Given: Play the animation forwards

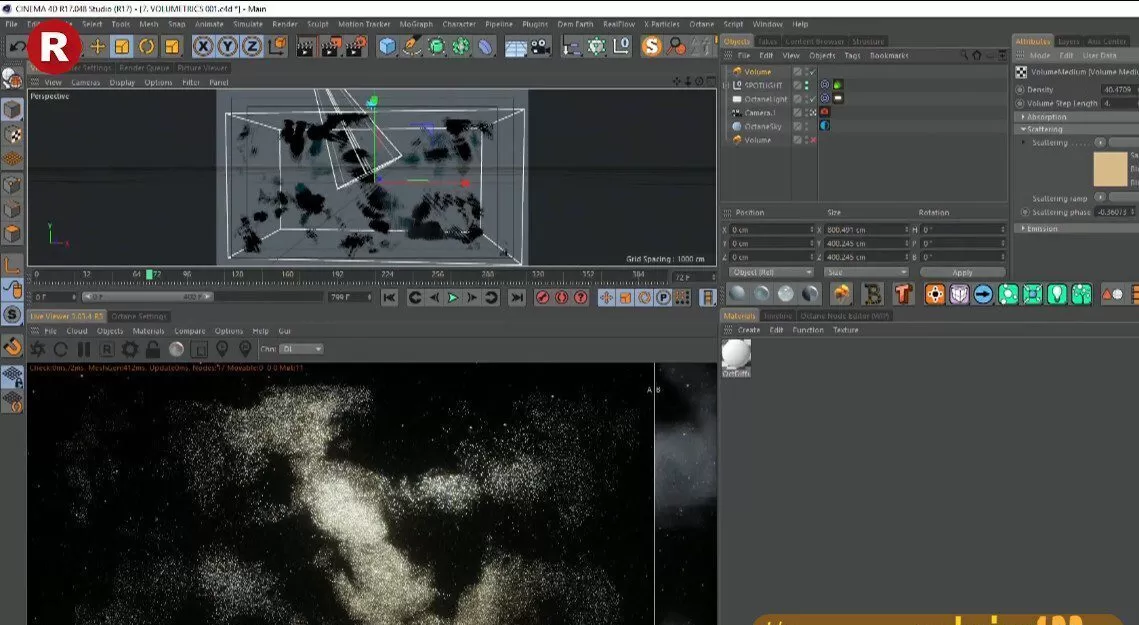Looking at the screenshot, I should coord(453,297).
